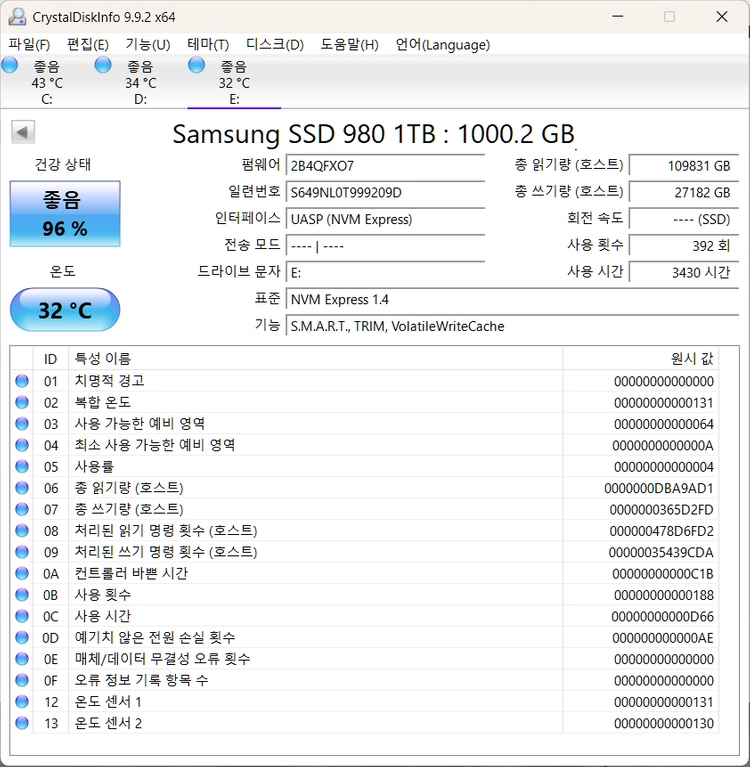
Task: Select the 사용률 attribute row
Action: 364,466
